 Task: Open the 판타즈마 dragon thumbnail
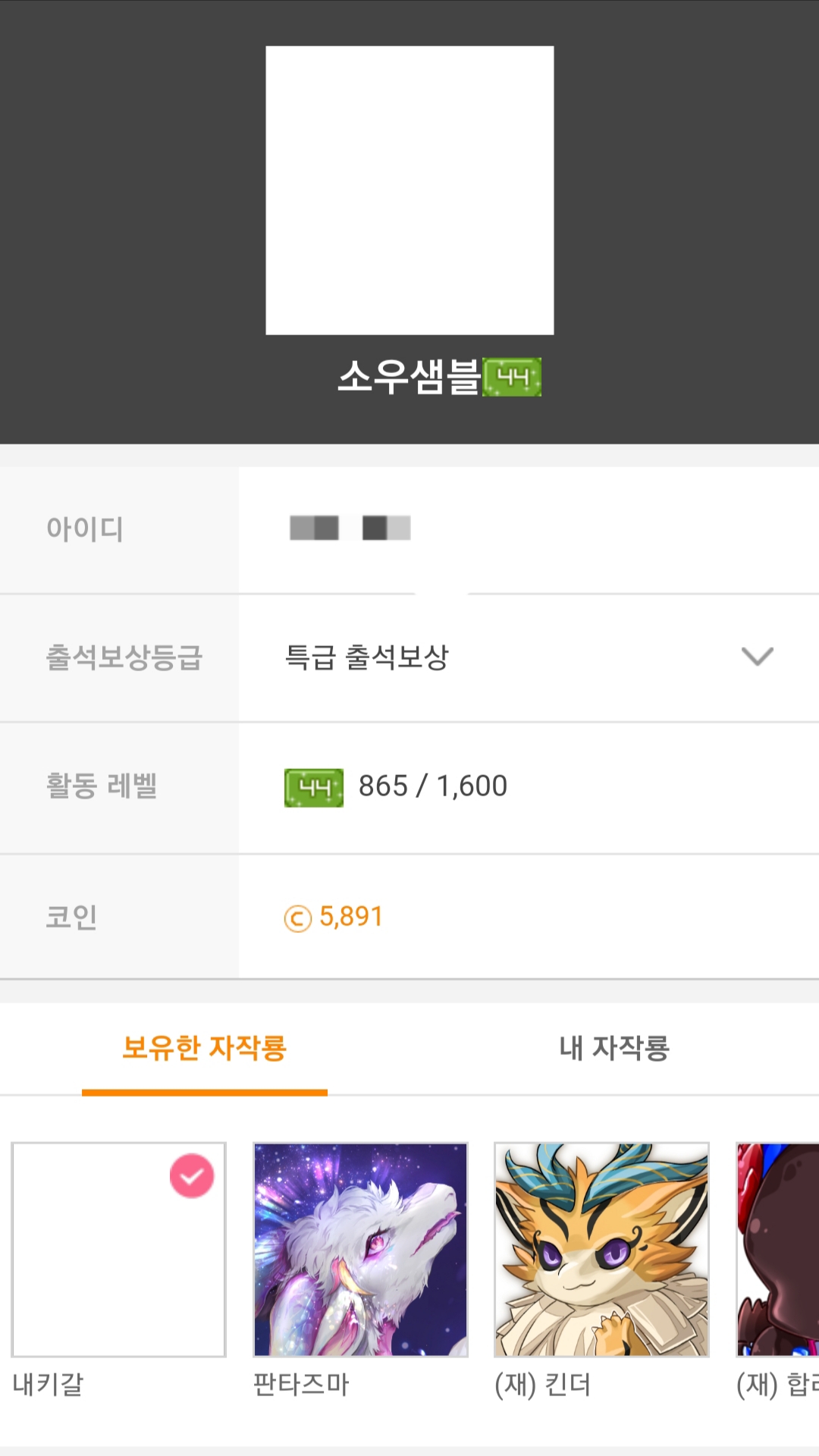click(360, 1250)
